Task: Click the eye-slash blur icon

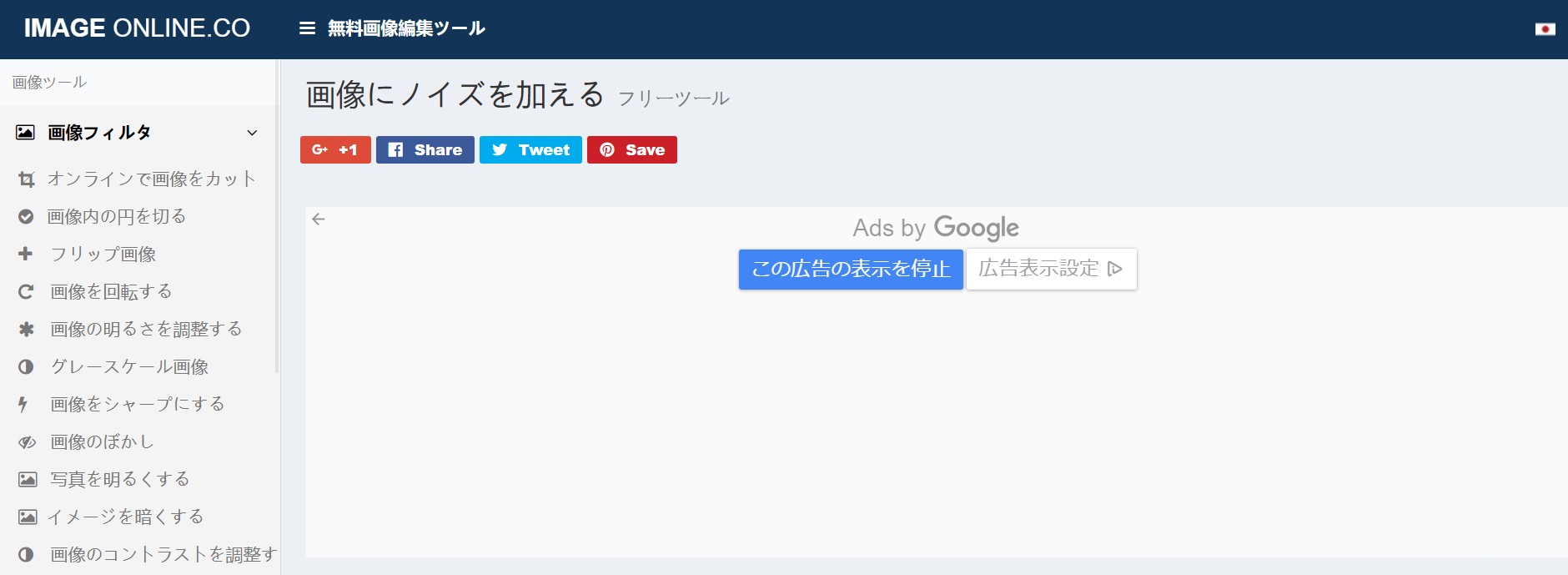Action: (27, 442)
